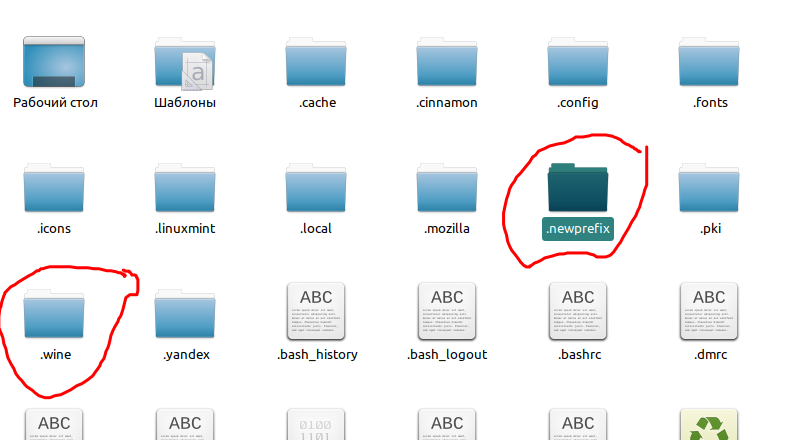Open the .pki folder icon
The height and width of the screenshot is (440, 791).
[709, 188]
